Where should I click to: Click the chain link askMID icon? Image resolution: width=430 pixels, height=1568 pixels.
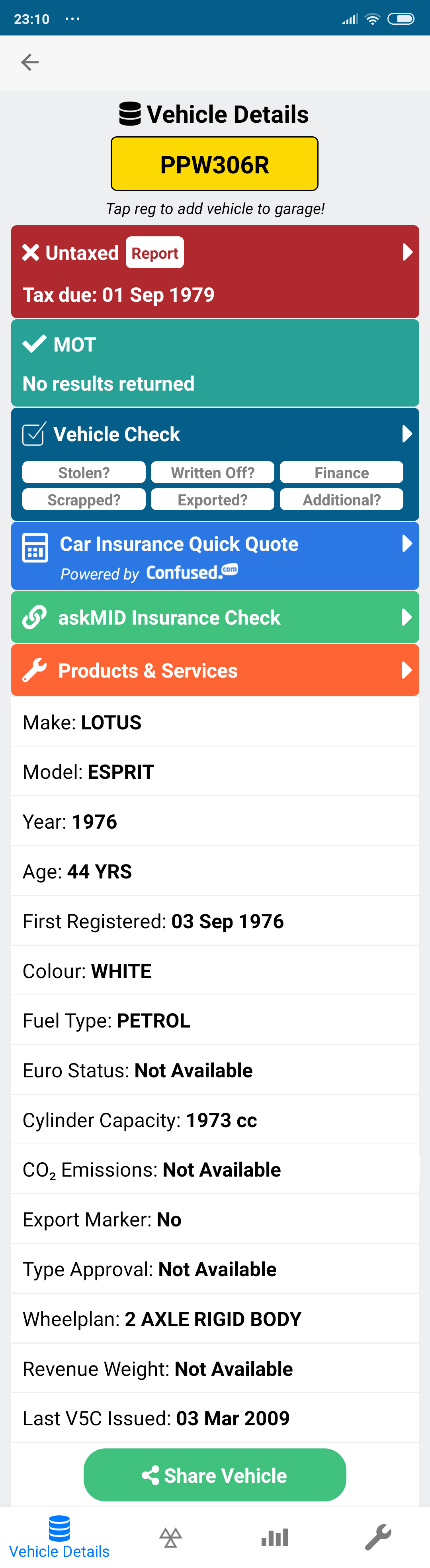point(35,617)
